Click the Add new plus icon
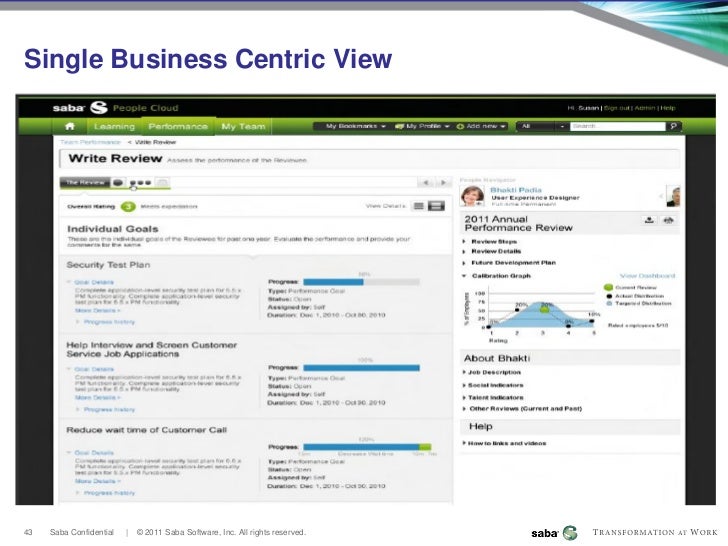 (460, 126)
